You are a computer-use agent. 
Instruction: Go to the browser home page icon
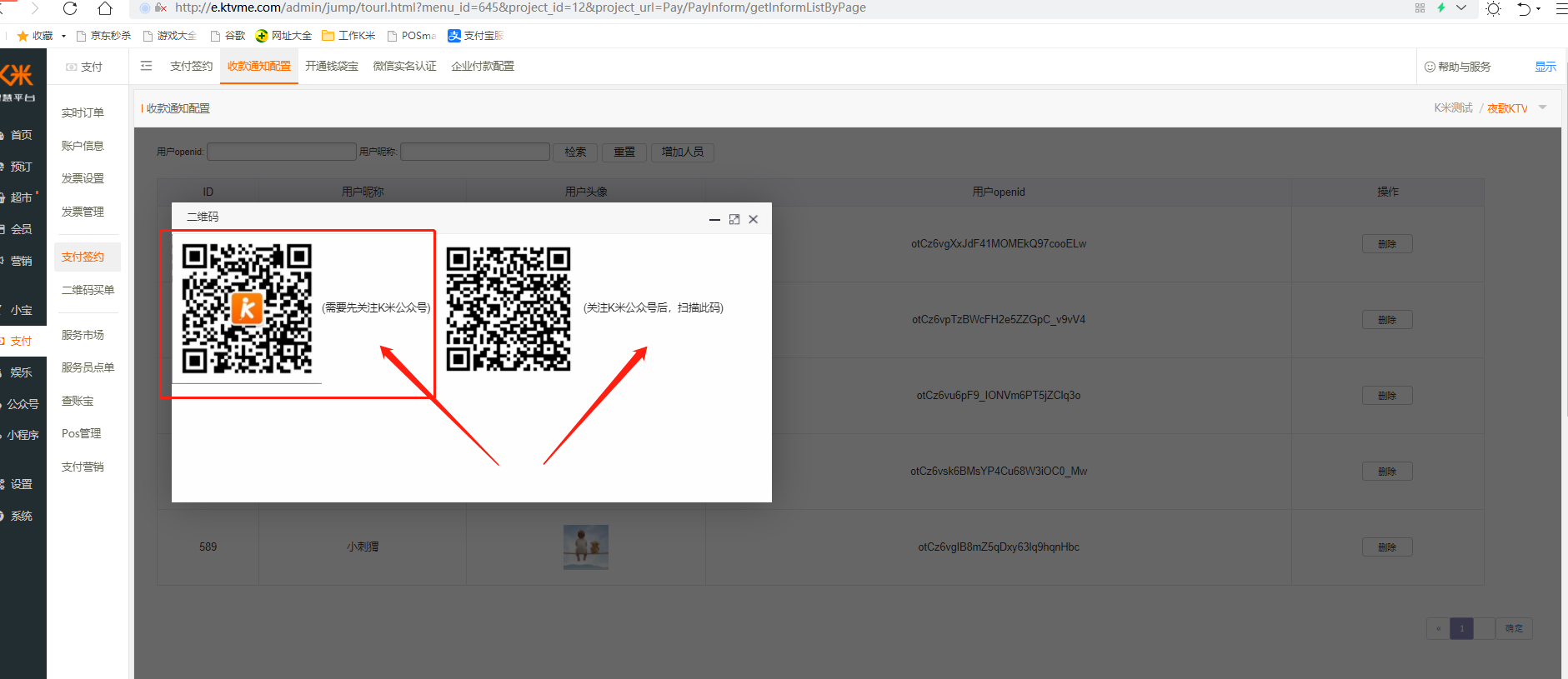tap(105, 8)
